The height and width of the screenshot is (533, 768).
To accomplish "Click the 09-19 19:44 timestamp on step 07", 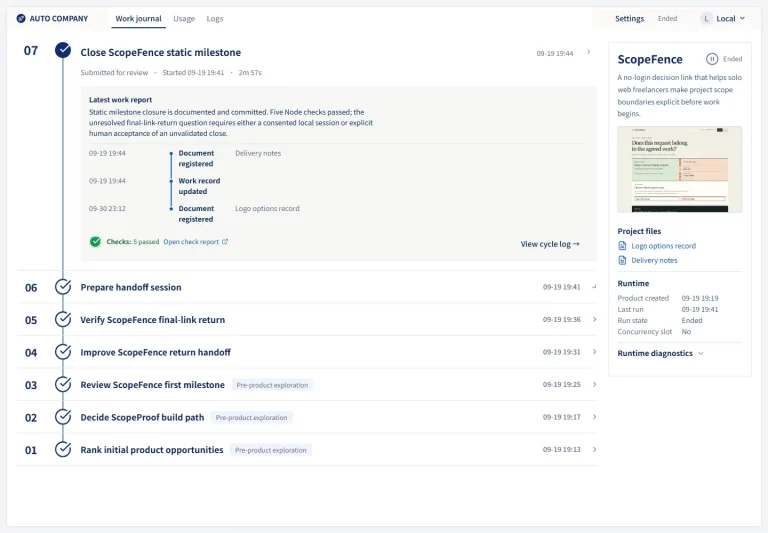I will pos(554,53).
